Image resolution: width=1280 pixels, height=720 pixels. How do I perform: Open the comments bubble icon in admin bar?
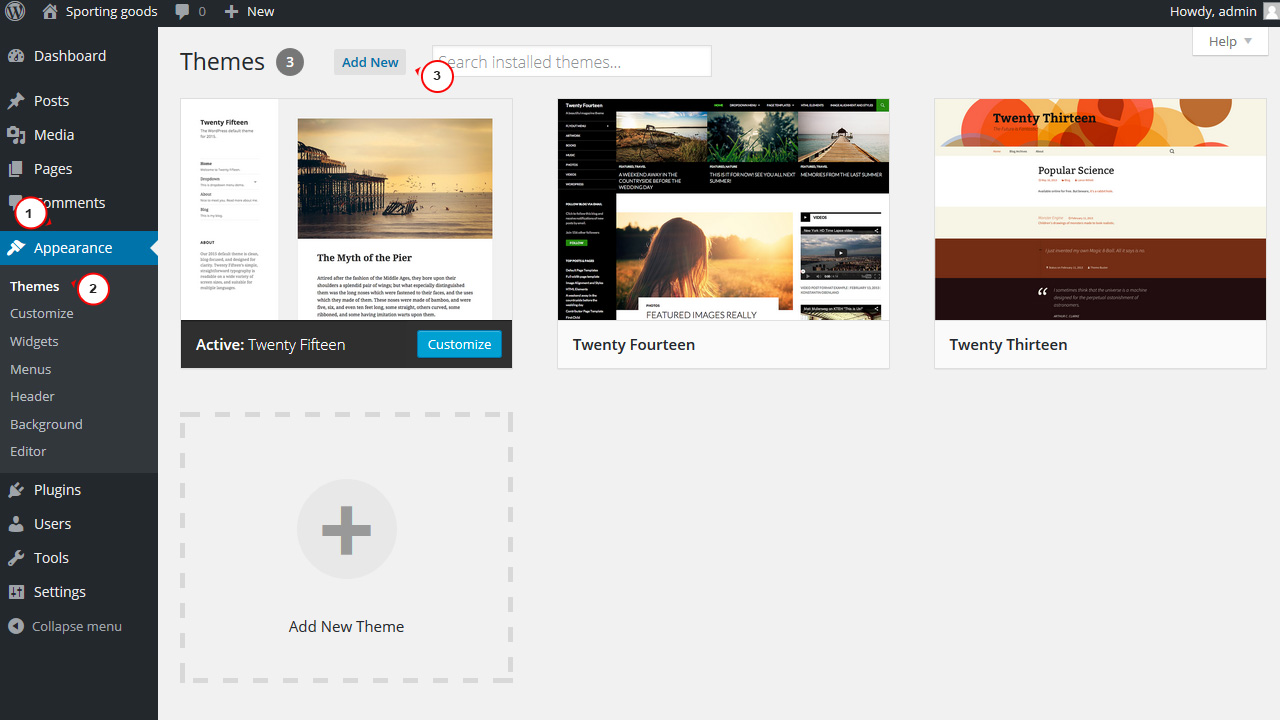182,12
